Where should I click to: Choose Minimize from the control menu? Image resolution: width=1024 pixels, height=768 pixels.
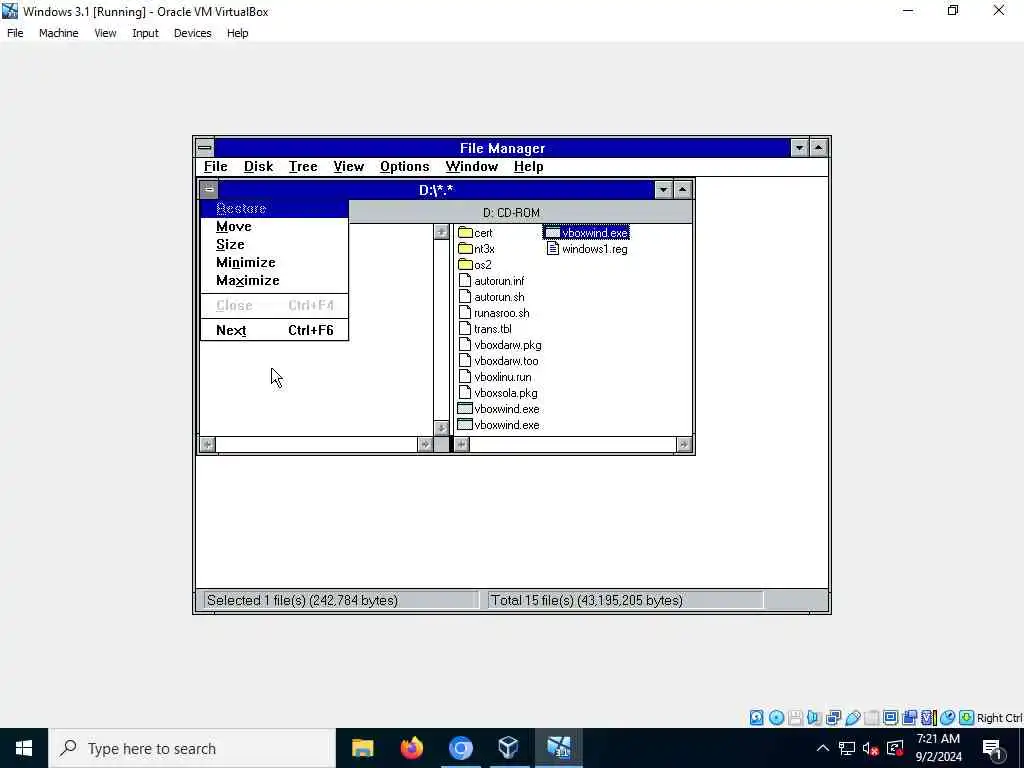(274, 263)
